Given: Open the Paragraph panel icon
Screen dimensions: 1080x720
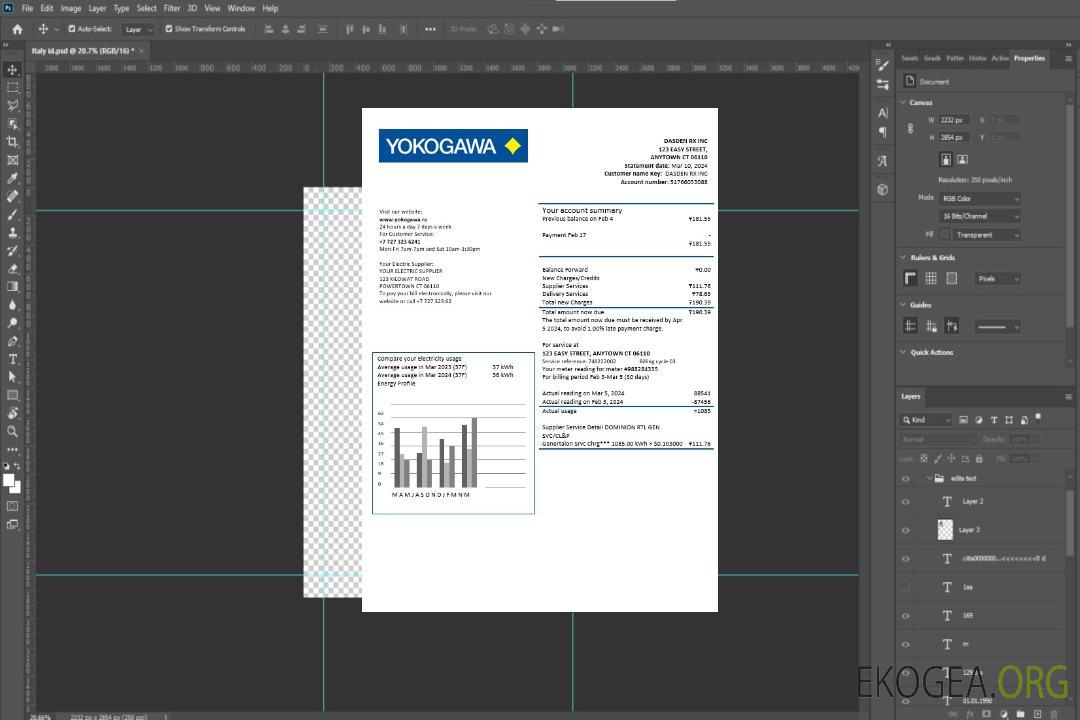Looking at the screenshot, I should point(883,132).
